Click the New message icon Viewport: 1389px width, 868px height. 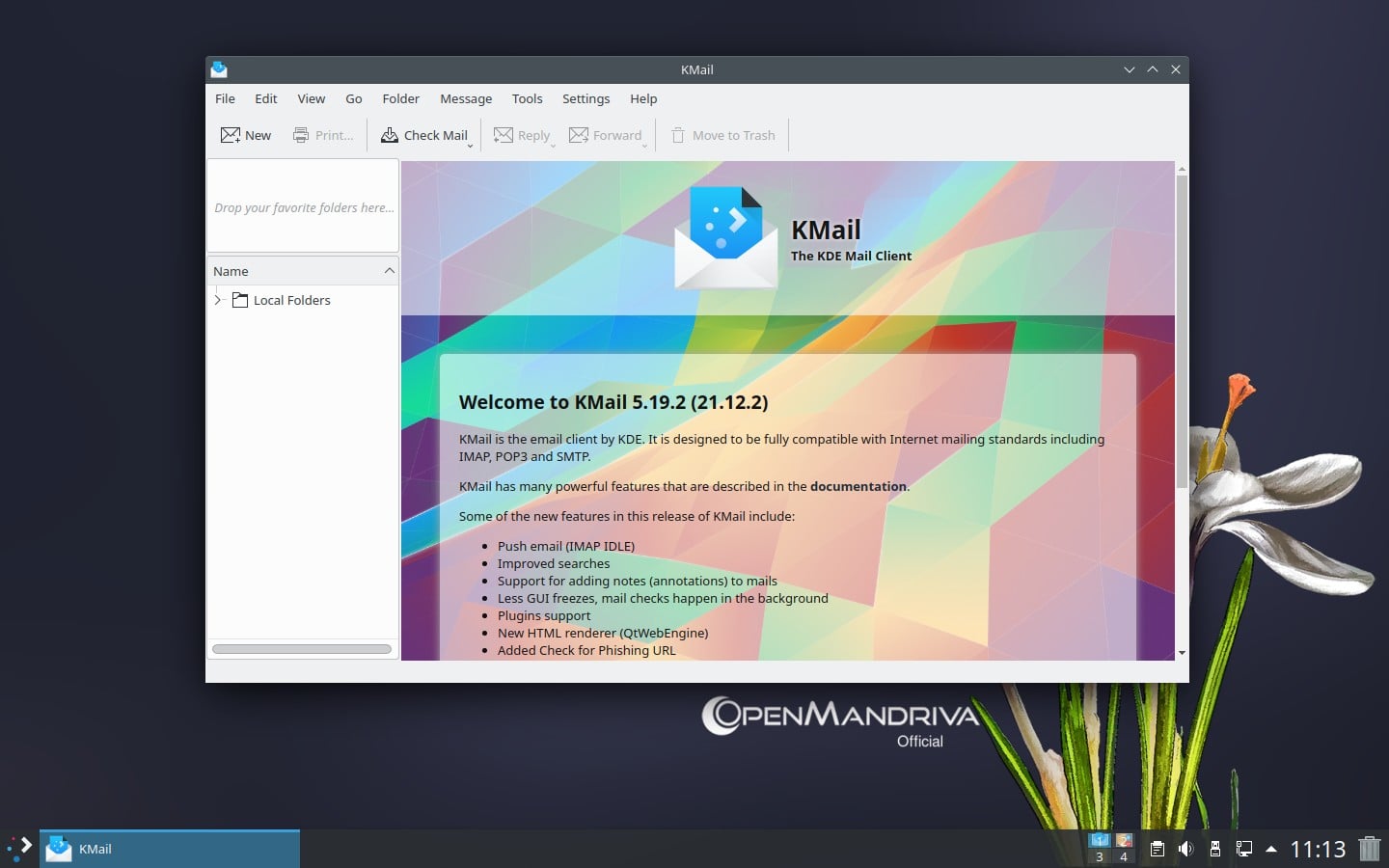tap(231, 135)
